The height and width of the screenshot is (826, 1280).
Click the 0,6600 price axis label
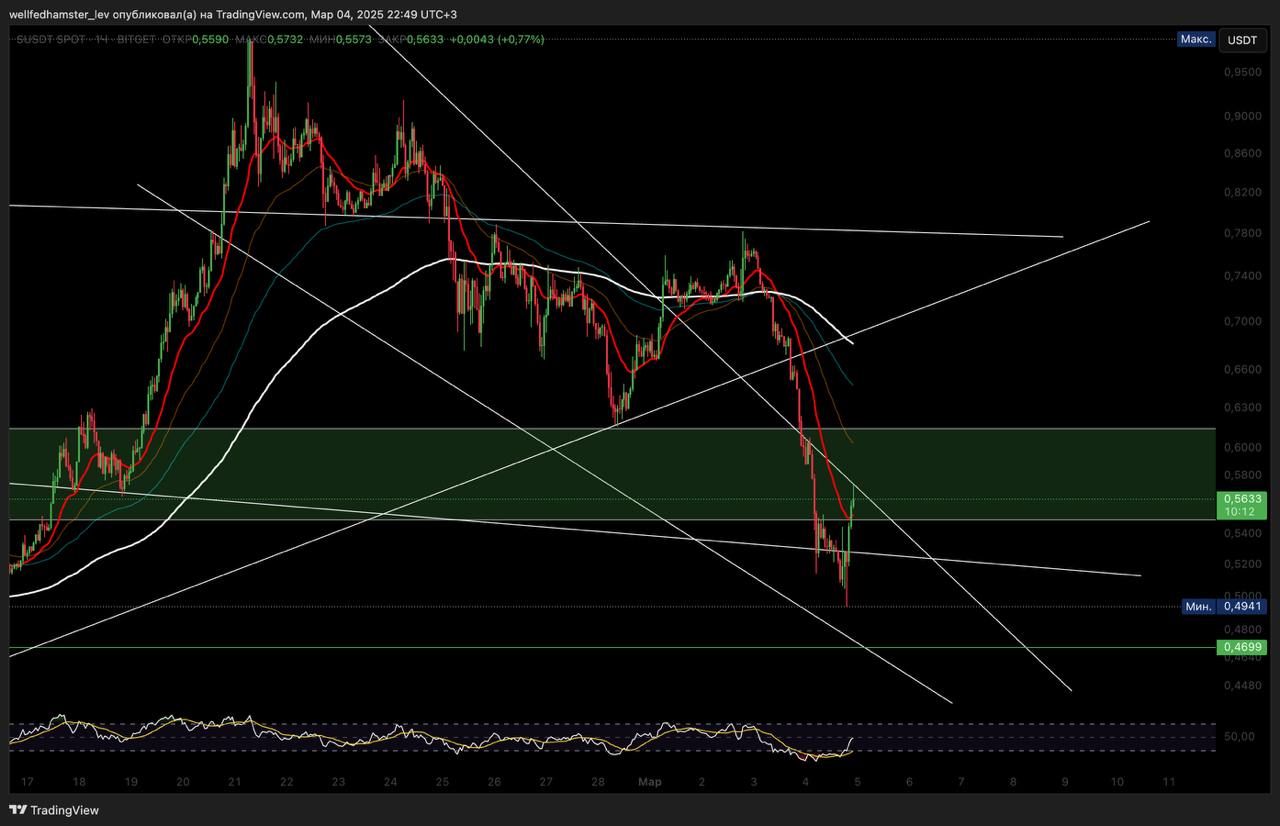[x=1243, y=369]
